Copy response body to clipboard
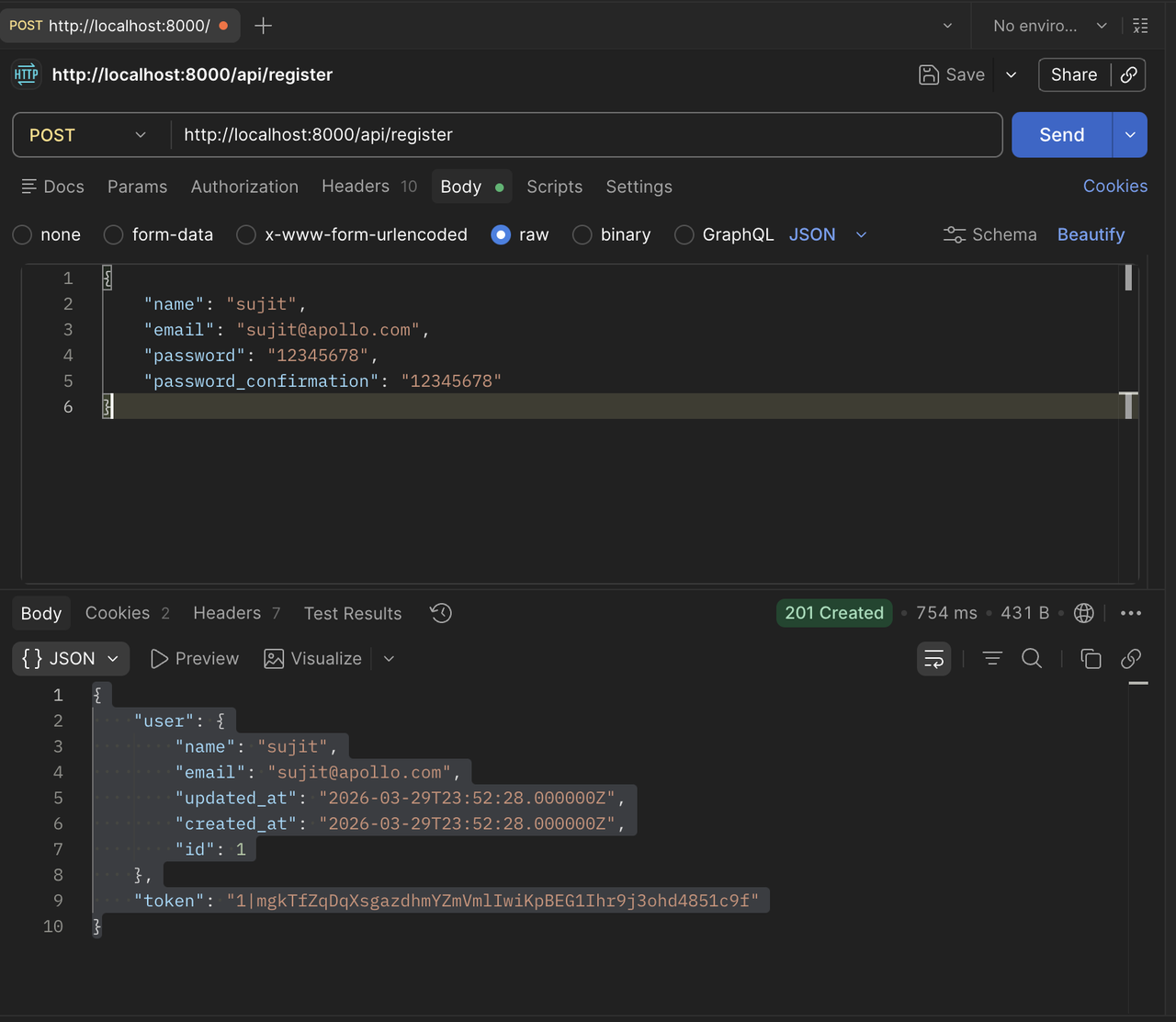This screenshot has height=1022, width=1176. coord(1091,659)
